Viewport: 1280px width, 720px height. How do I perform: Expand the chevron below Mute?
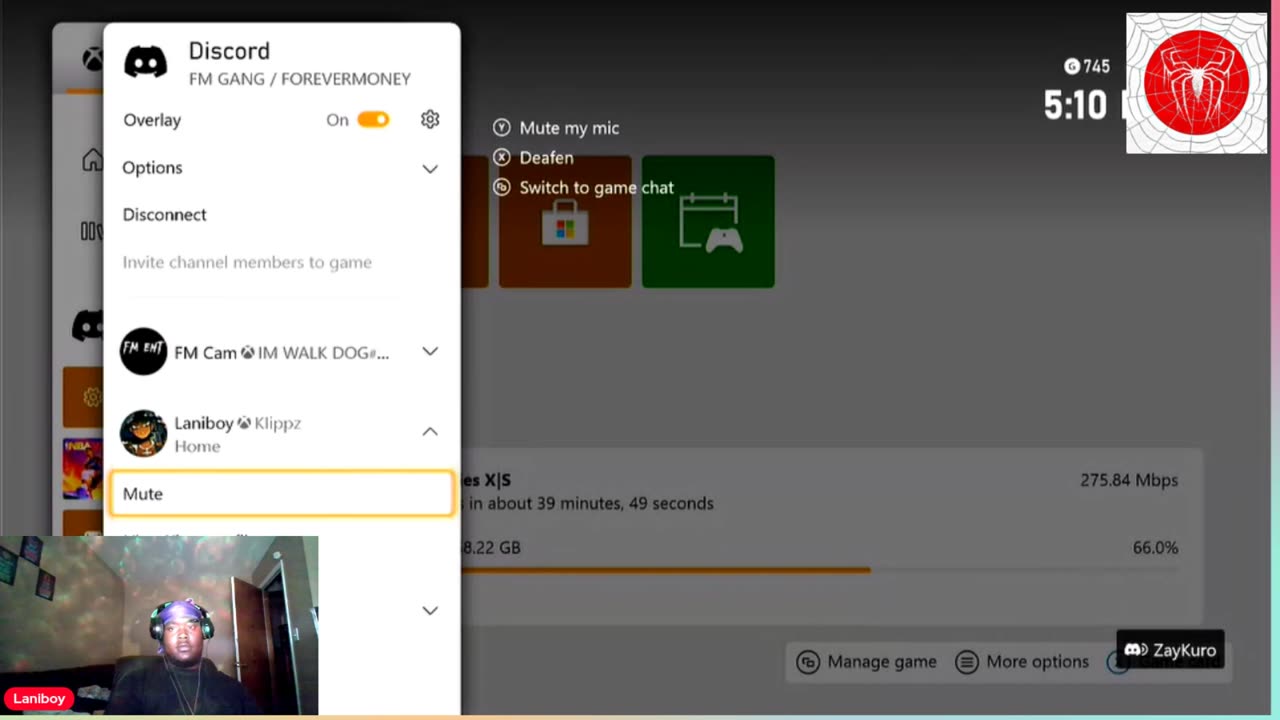430,610
